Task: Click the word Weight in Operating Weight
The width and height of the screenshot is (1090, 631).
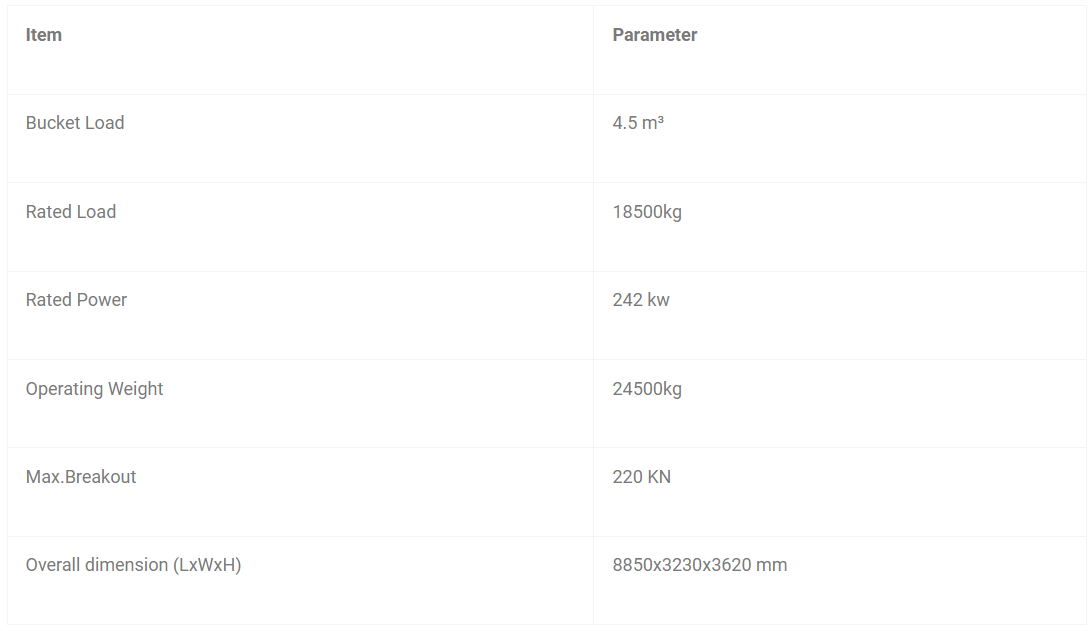Action: pos(136,389)
